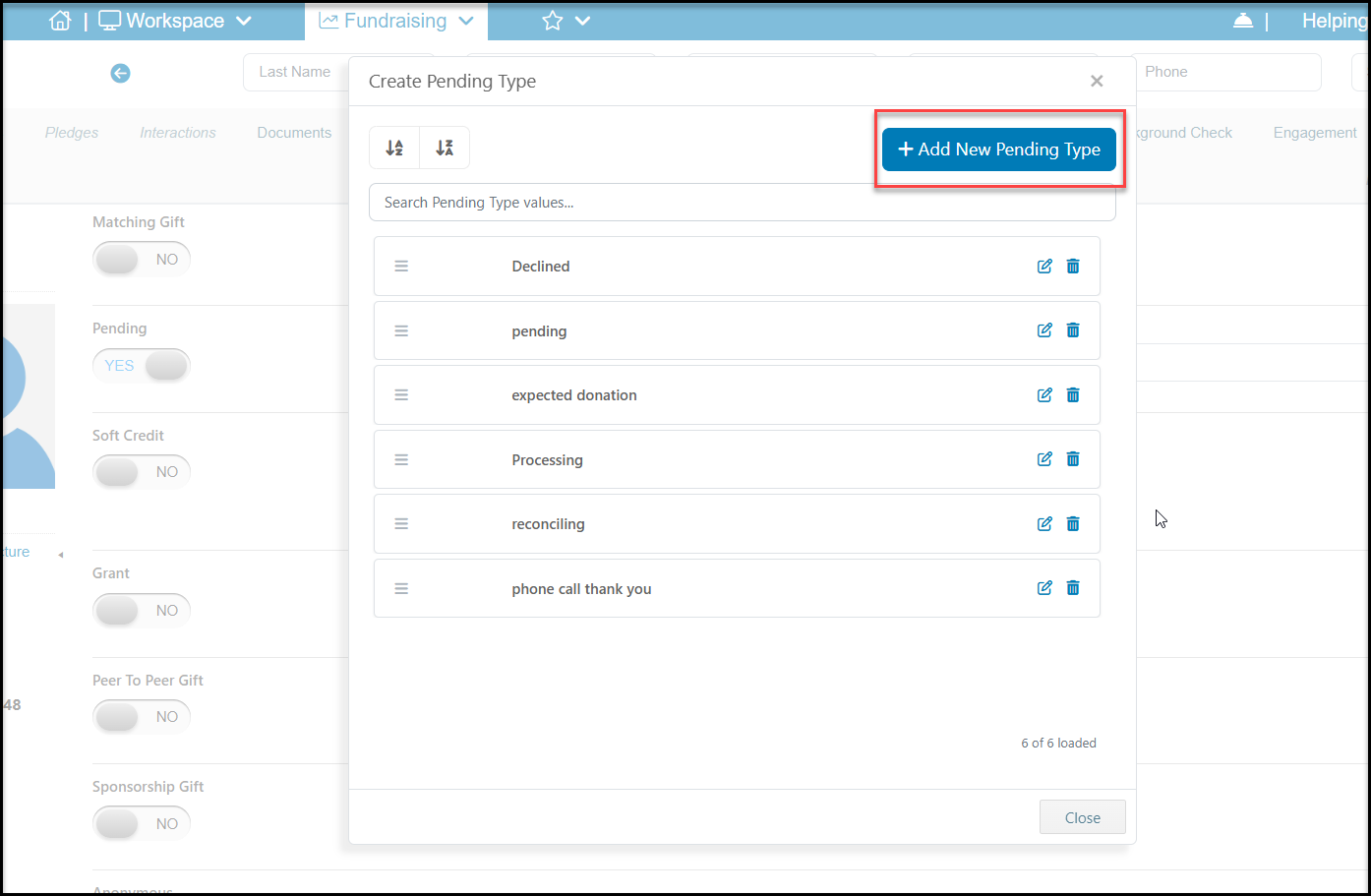Grab the drag handle for Declined
This screenshot has height=896, width=1371.
click(x=401, y=267)
